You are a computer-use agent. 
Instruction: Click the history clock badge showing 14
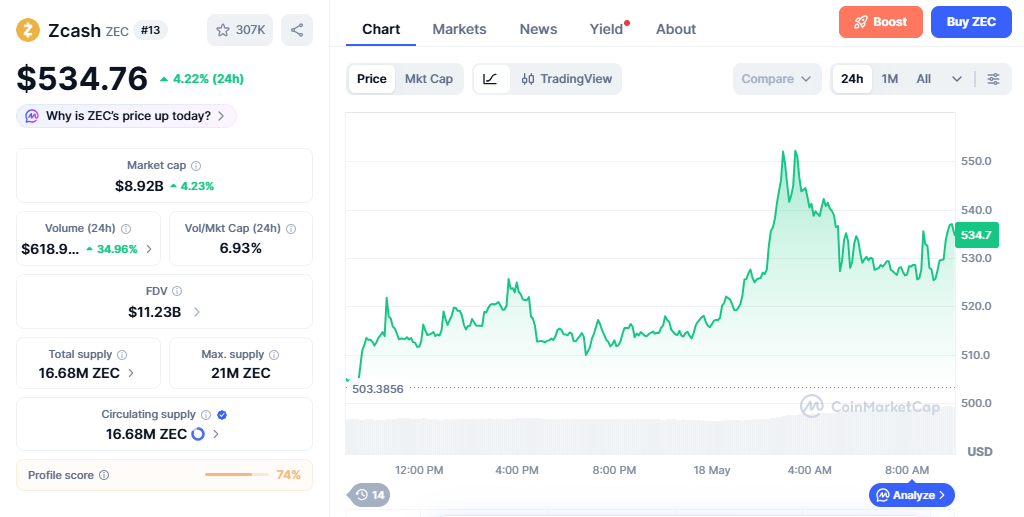point(370,495)
